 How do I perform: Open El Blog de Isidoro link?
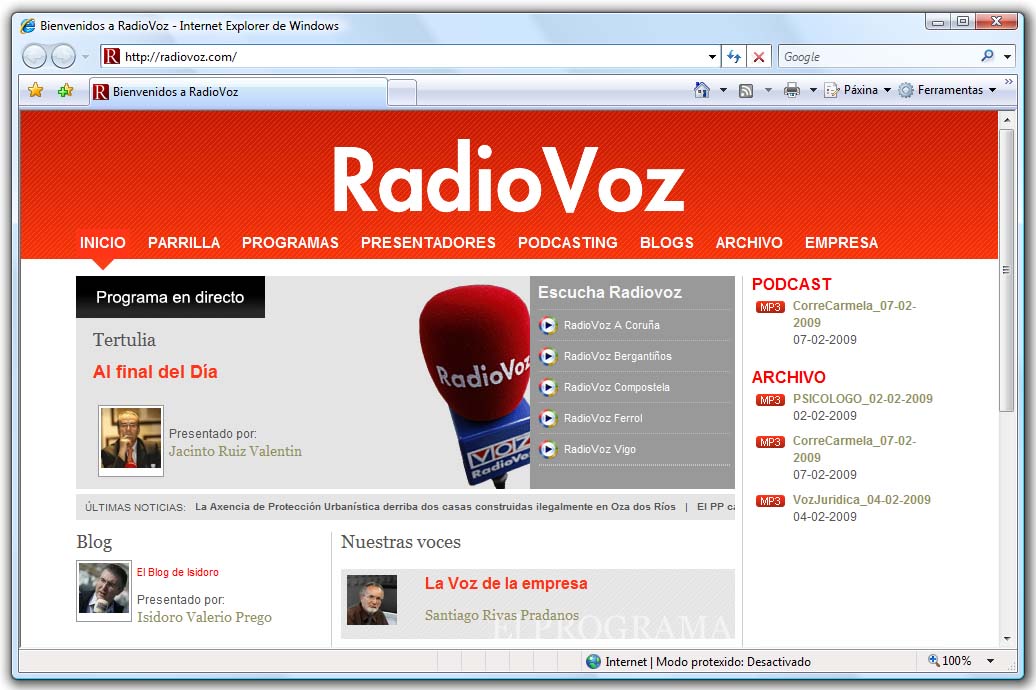pyautogui.click(x=178, y=572)
